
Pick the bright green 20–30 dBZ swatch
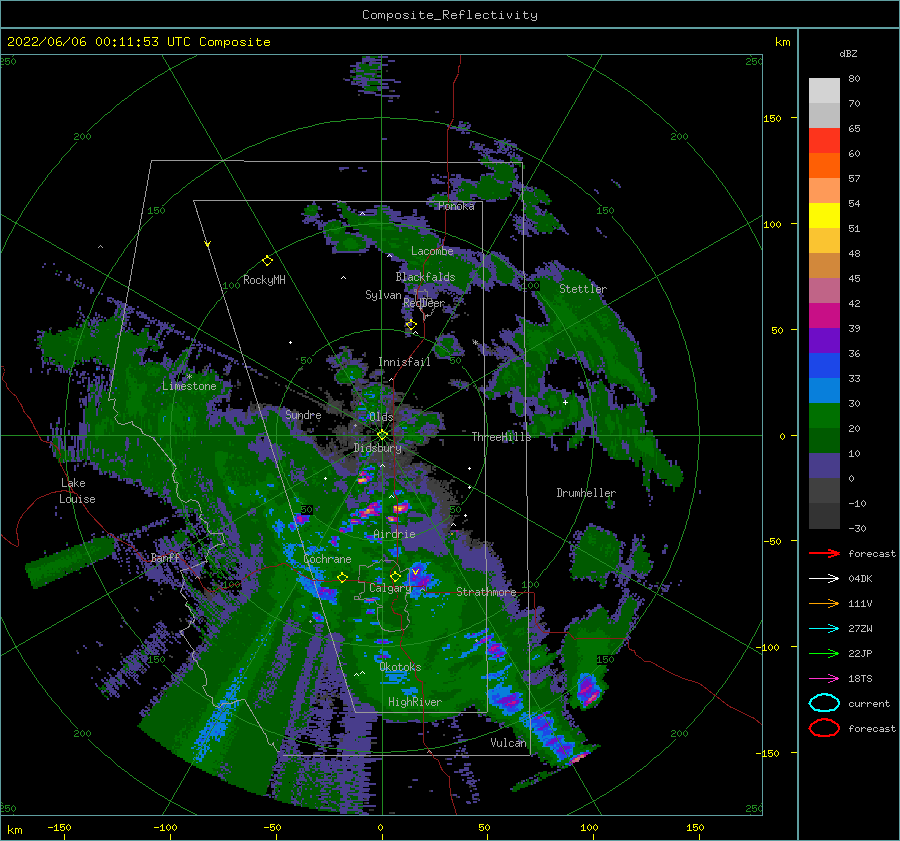[x=824, y=416]
